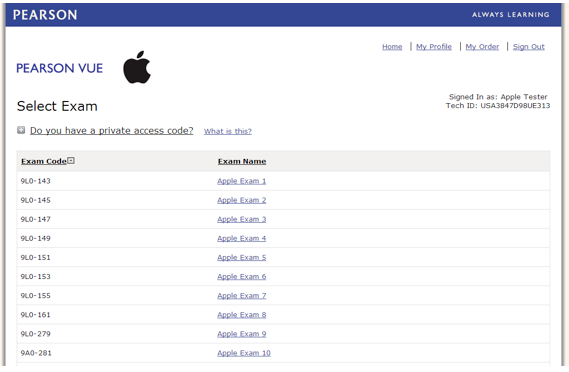This screenshot has width=569, height=372.
Task: Open 'Do you have a private access code?' link
Action: [112, 131]
